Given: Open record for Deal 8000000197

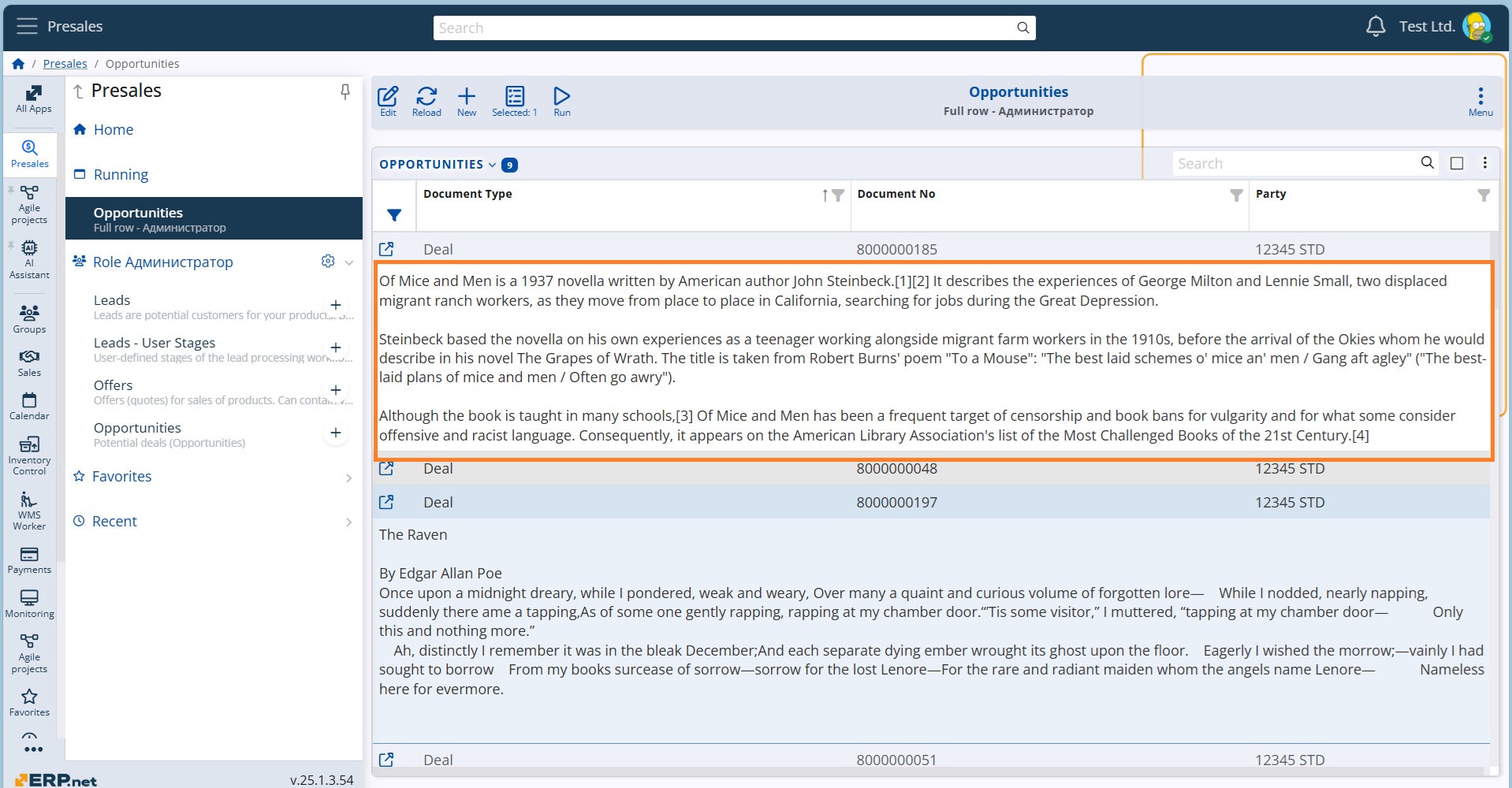Looking at the screenshot, I should pos(386,502).
